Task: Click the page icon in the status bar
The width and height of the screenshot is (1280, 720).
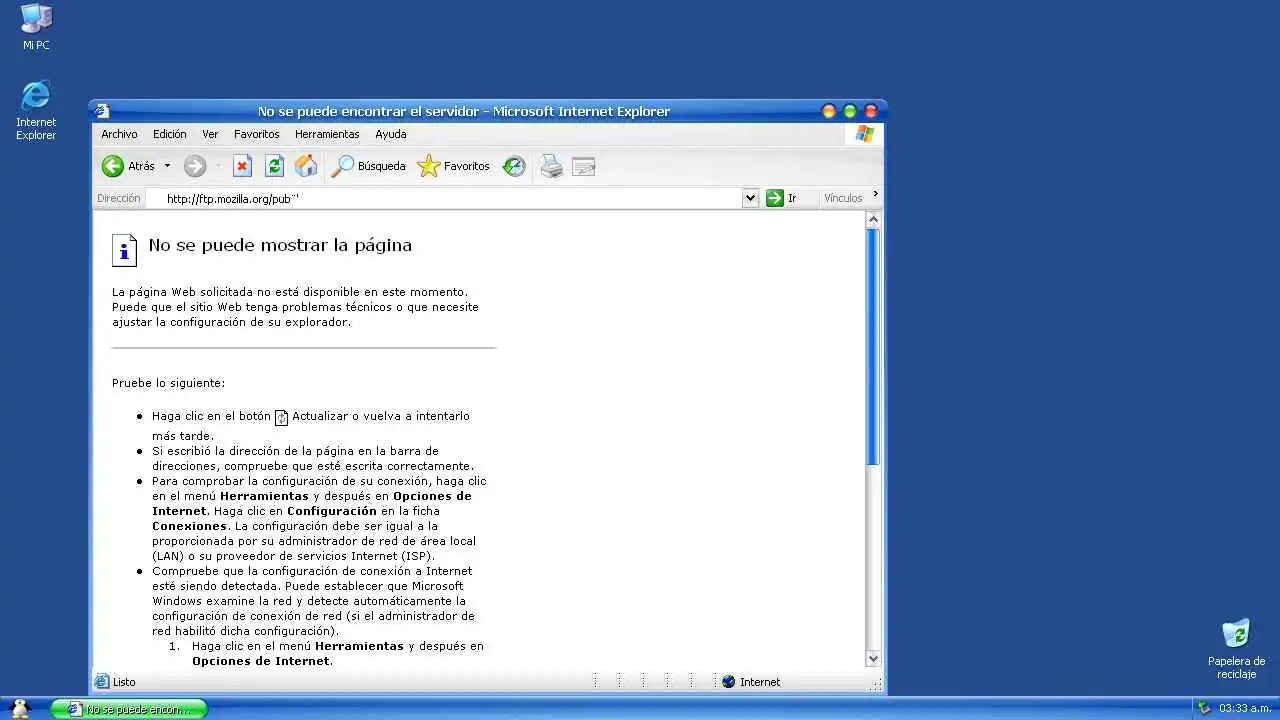Action: tap(101, 682)
